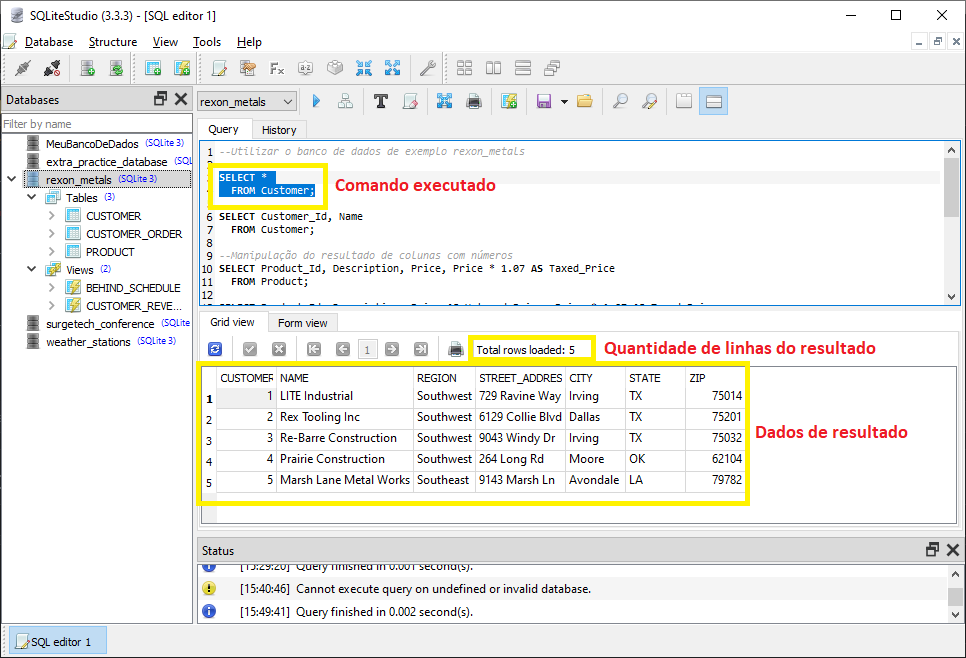The width and height of the screenshot is (966, 658).
Task: Create view from query icon
Action: pyautogui.click(x=509, y=101)
